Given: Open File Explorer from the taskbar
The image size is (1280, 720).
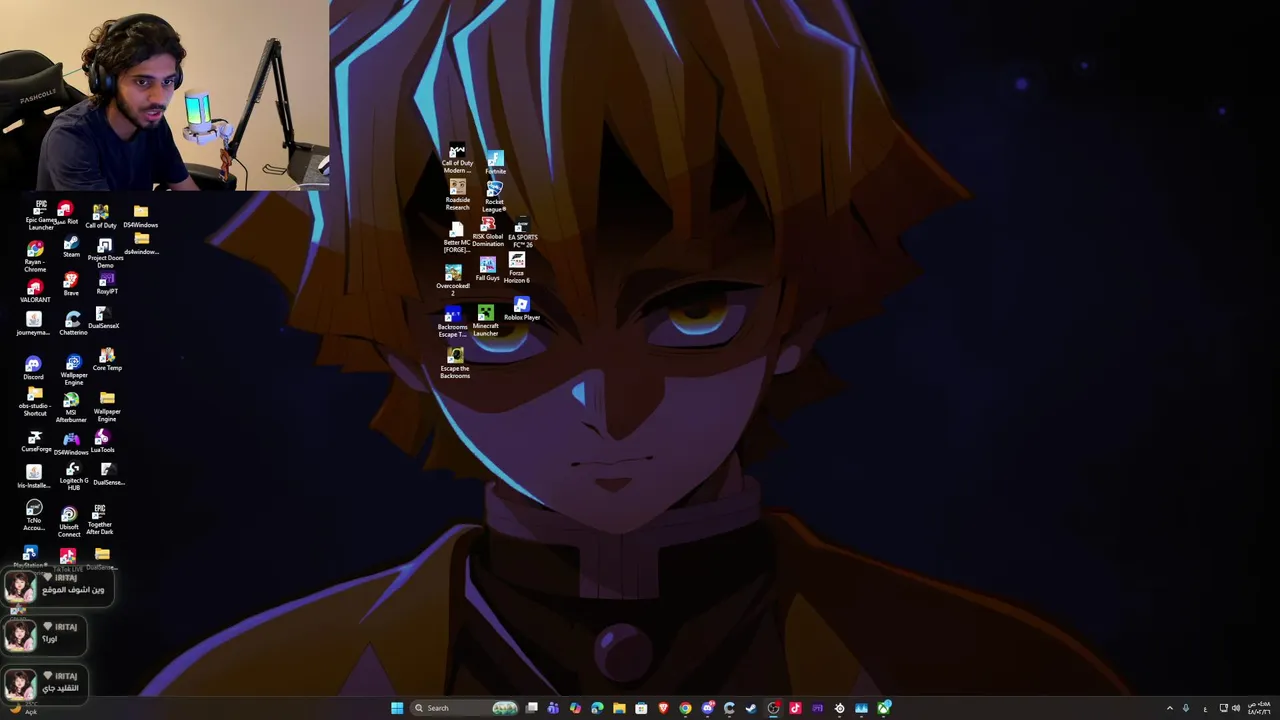Looking at the screenshot, I should point(619,708).
